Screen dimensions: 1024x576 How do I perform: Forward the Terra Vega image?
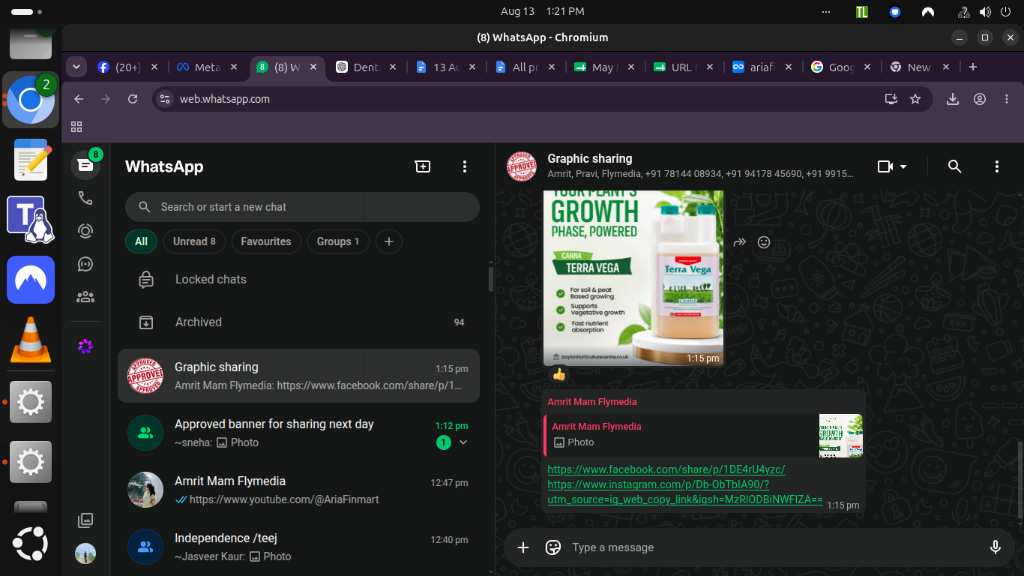coord(739,242)
